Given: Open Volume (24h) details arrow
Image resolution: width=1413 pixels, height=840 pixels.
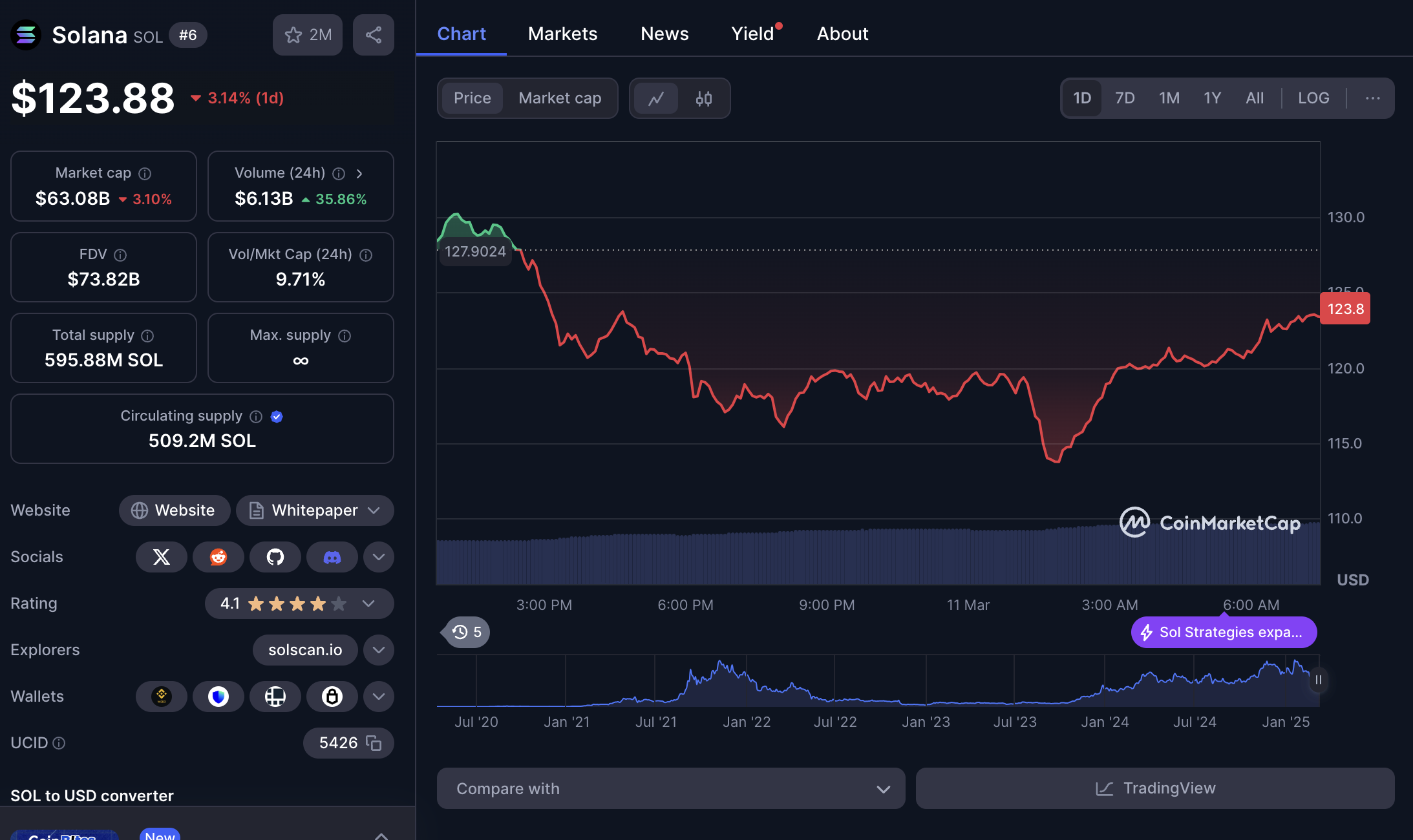Looking at the screenshot, I should pos(359,174).
